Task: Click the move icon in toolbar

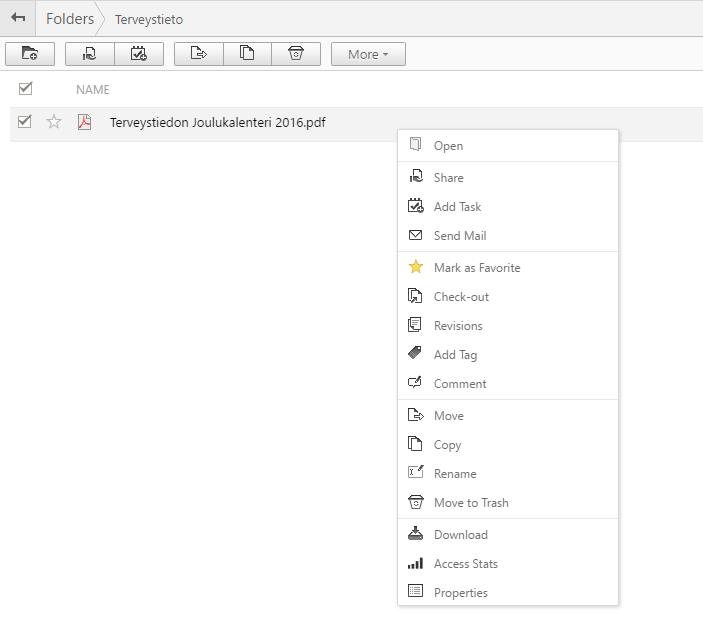Action: tap(198, 54)
